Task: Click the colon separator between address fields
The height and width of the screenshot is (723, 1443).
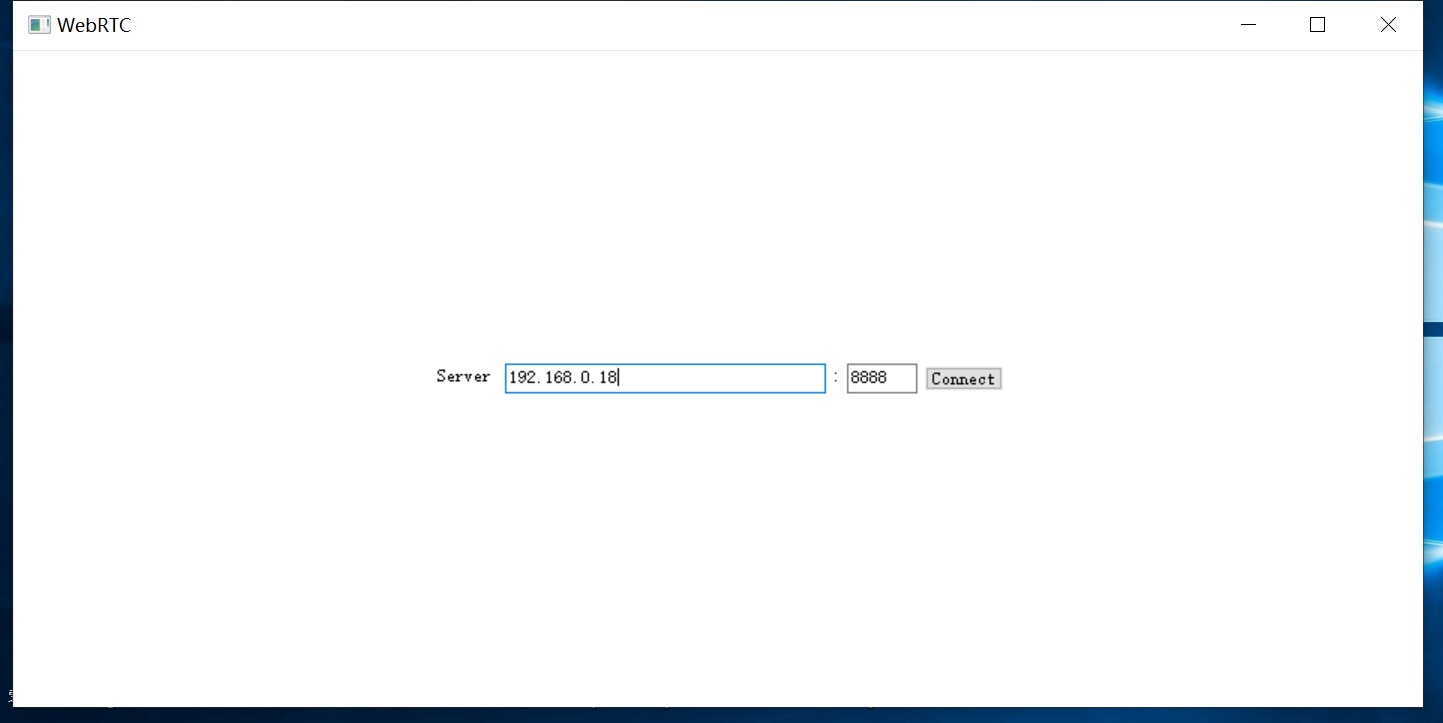Action: point(835,378)
